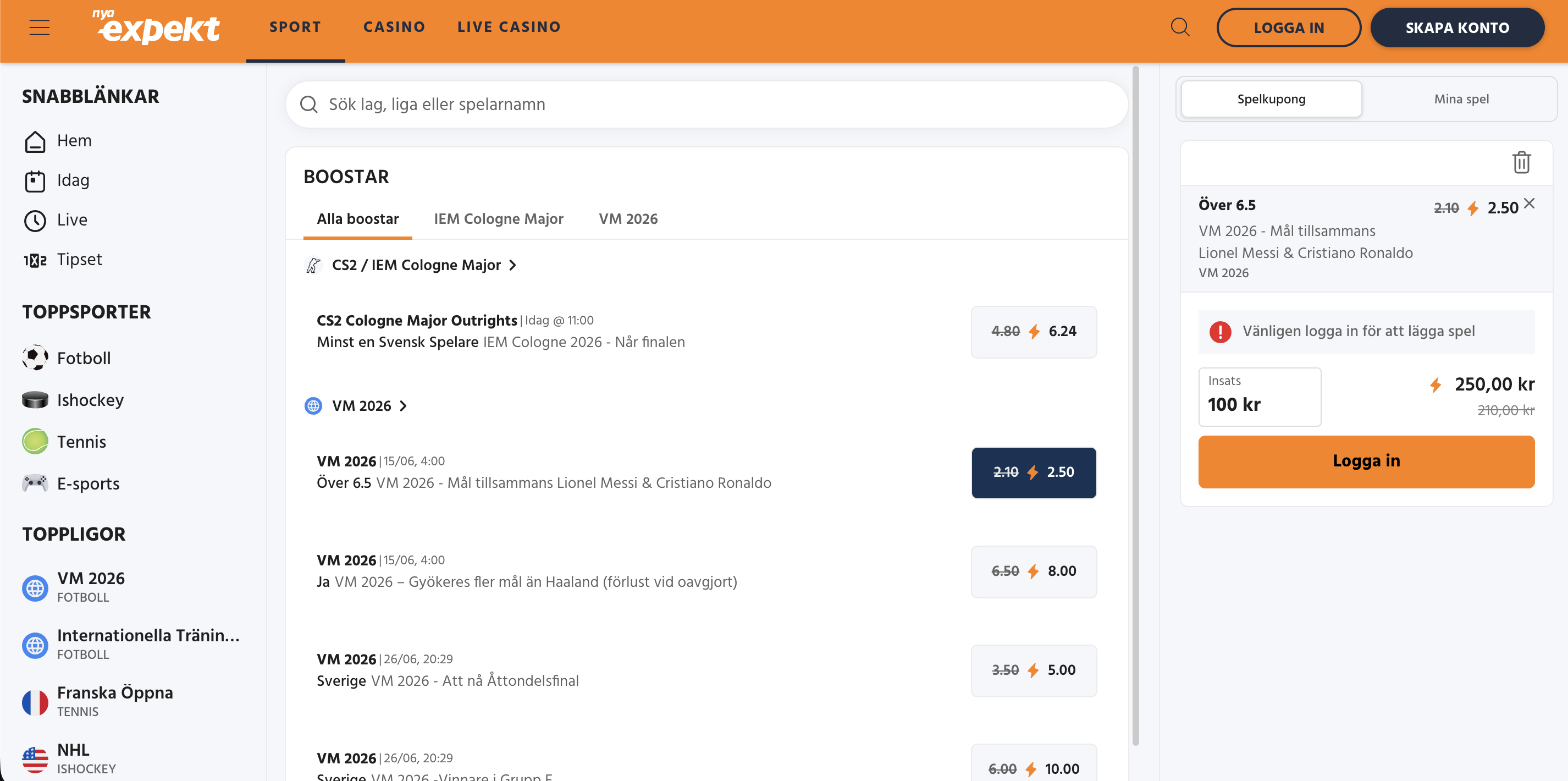Open the Live link

click(72, 221)
